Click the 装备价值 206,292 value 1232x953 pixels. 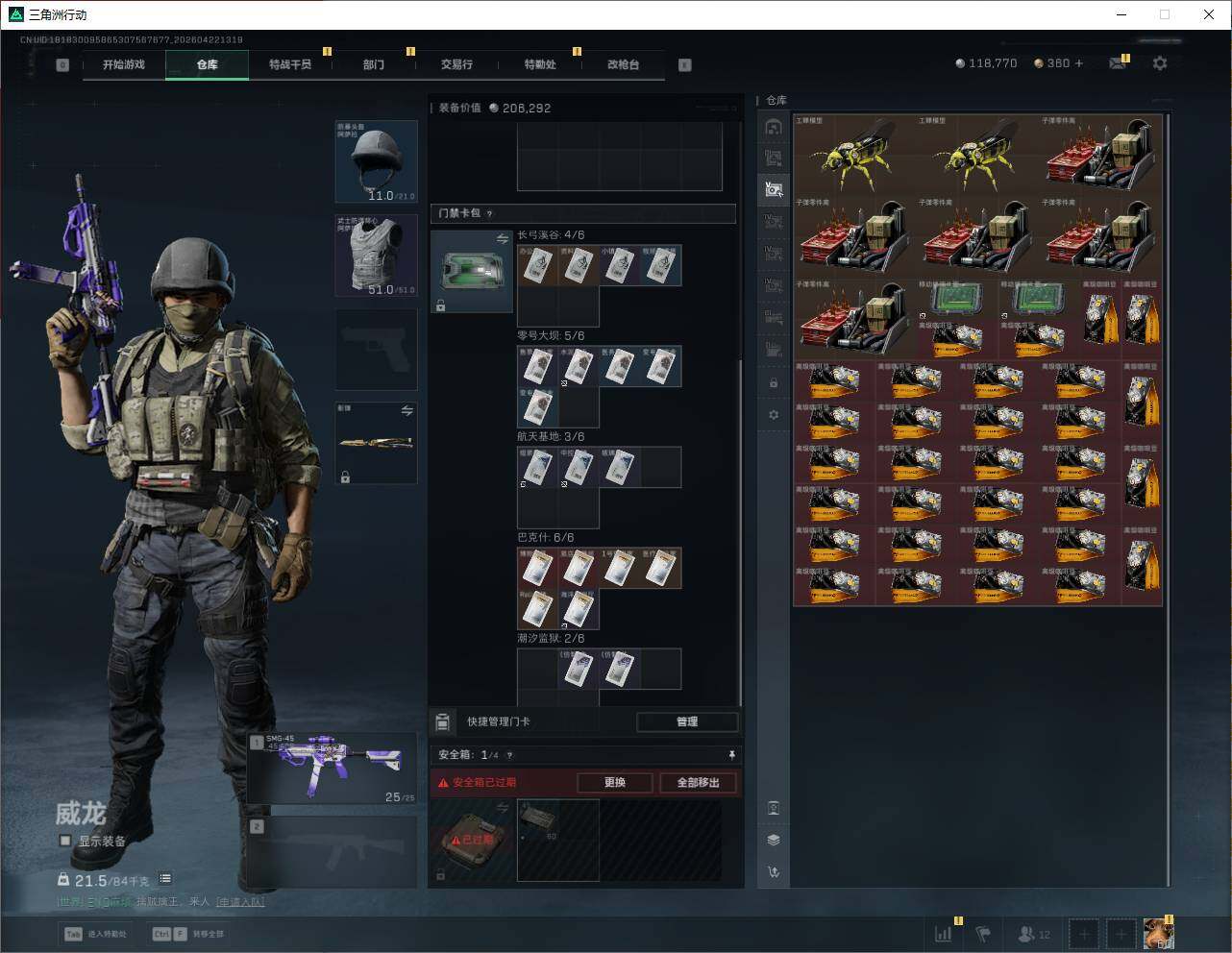coord(495,108)
